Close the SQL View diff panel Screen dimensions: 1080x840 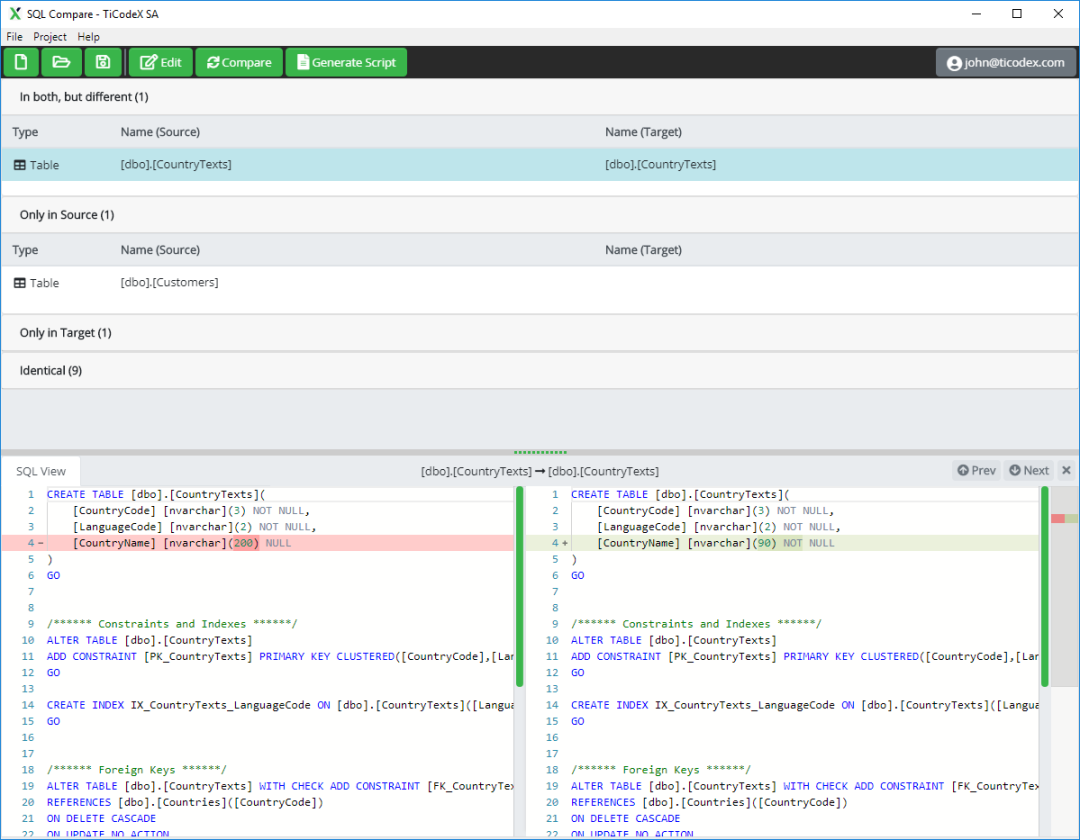[1066, 470]
